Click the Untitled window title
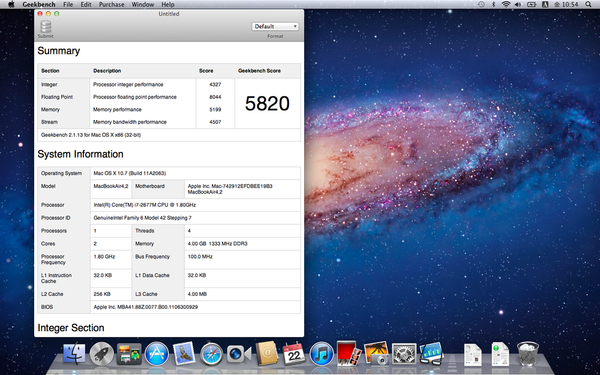This screenshot has height=375, width=600. (x=169, y=14)
